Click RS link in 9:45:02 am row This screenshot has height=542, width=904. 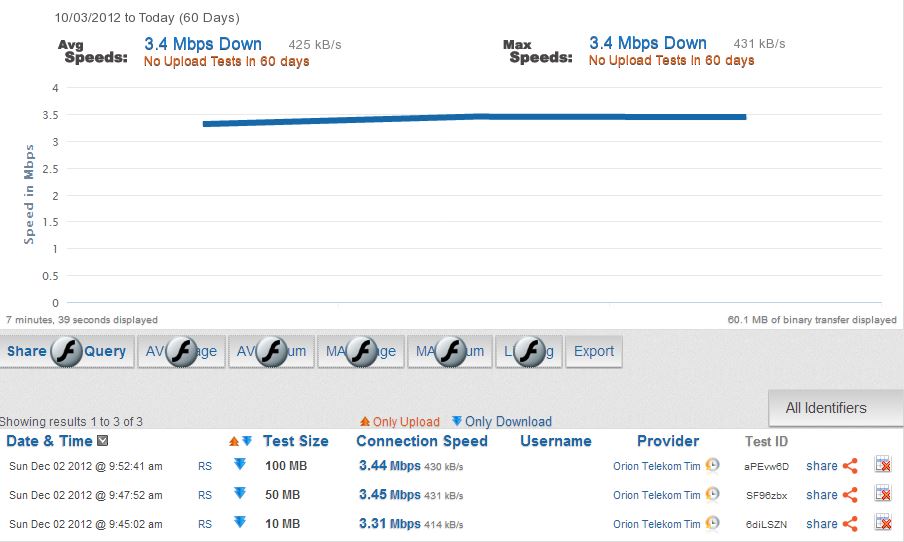point(205,524)
